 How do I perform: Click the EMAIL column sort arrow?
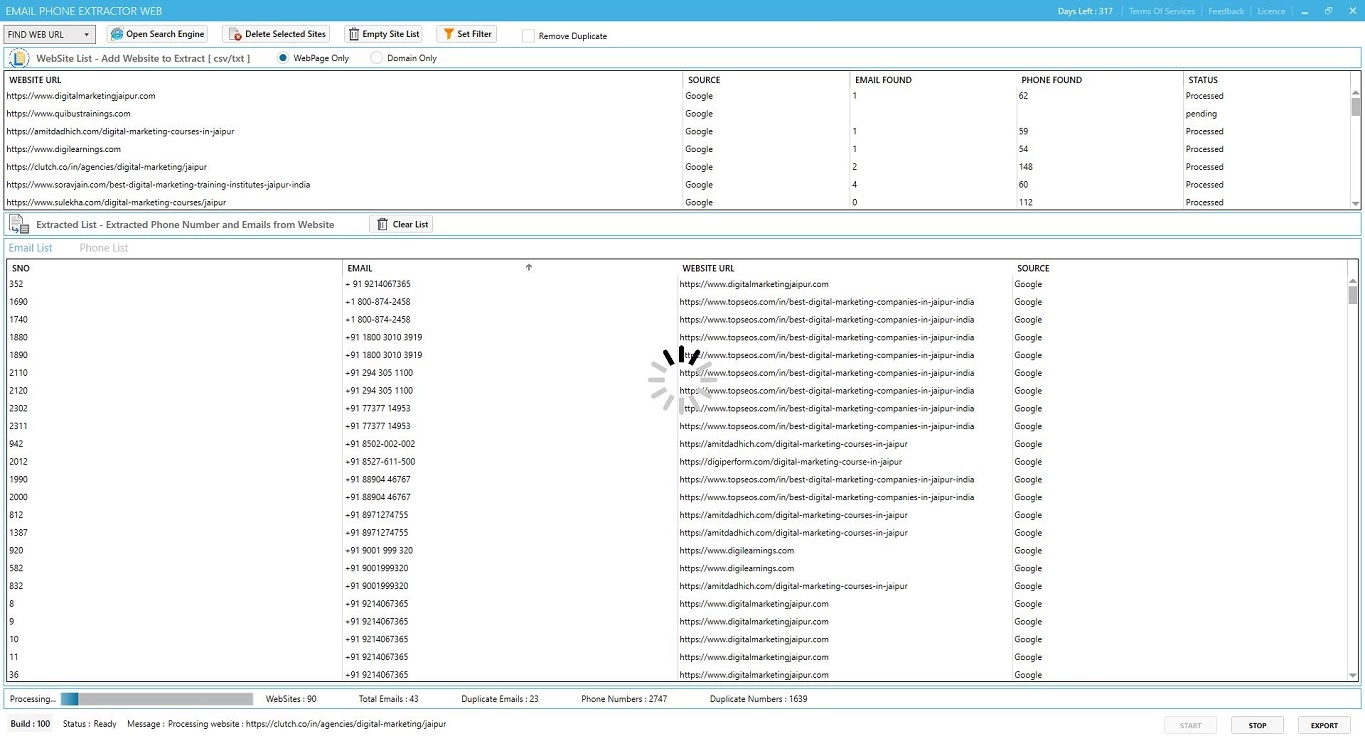point(528,267)
